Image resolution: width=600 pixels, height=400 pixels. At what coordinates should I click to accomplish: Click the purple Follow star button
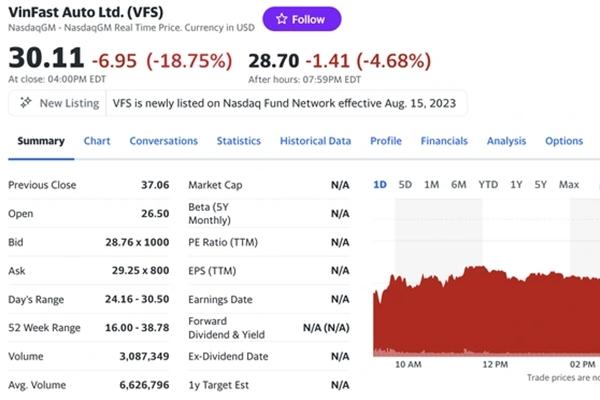tap(301, 19)
